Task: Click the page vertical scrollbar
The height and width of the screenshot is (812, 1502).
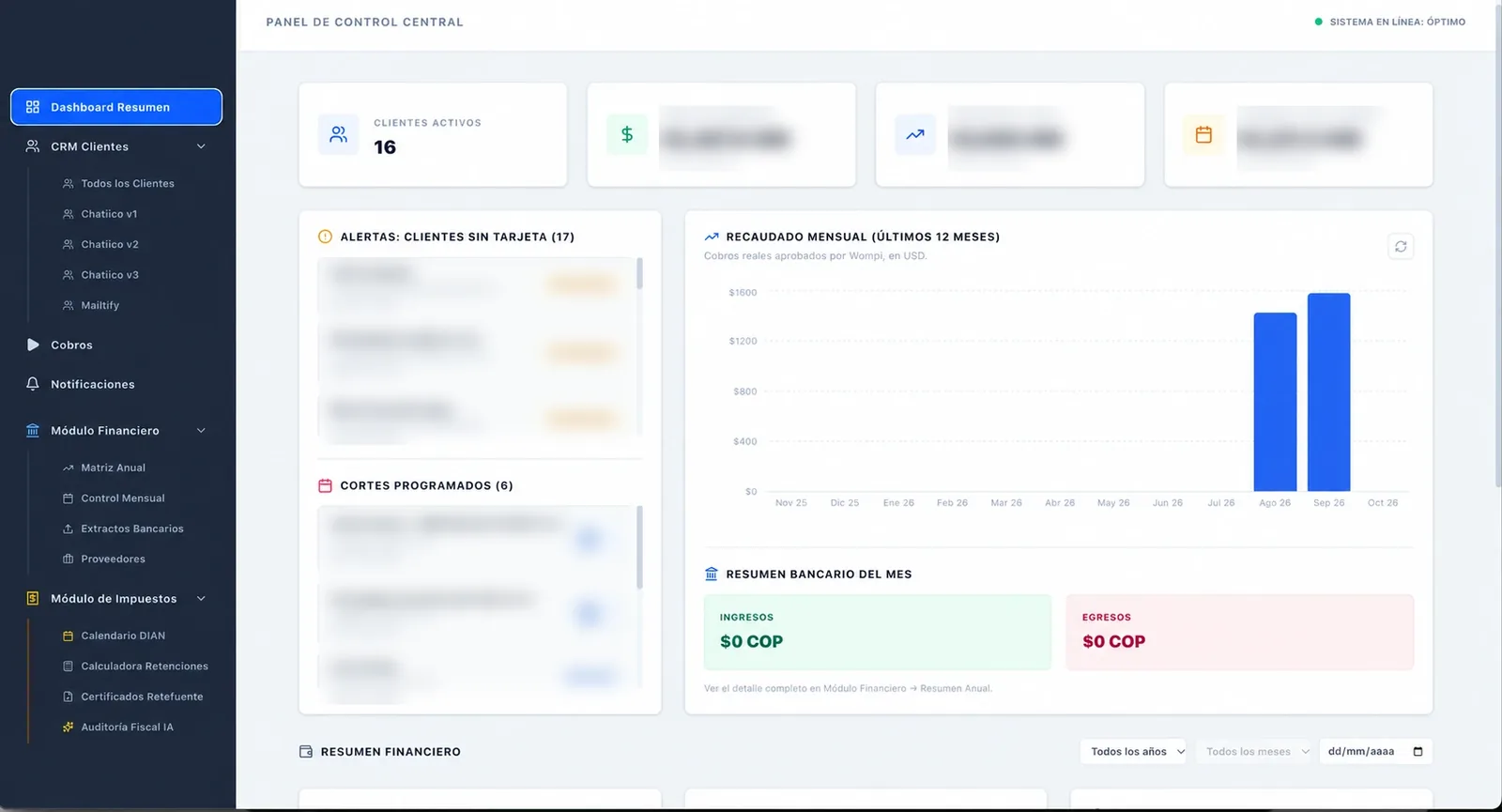Action: click(1497, 244)
